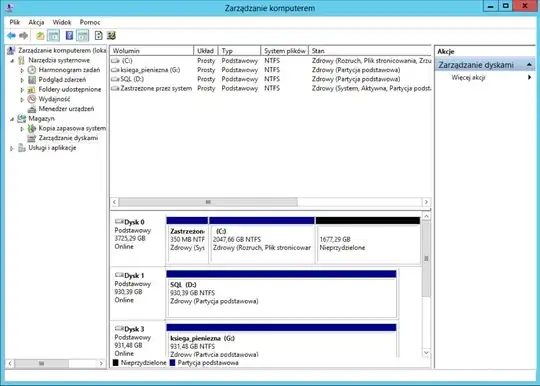This screenshot has height=386, width=540.
Task: Click the volume list scroll right arrow
Action: coord(426,202)
